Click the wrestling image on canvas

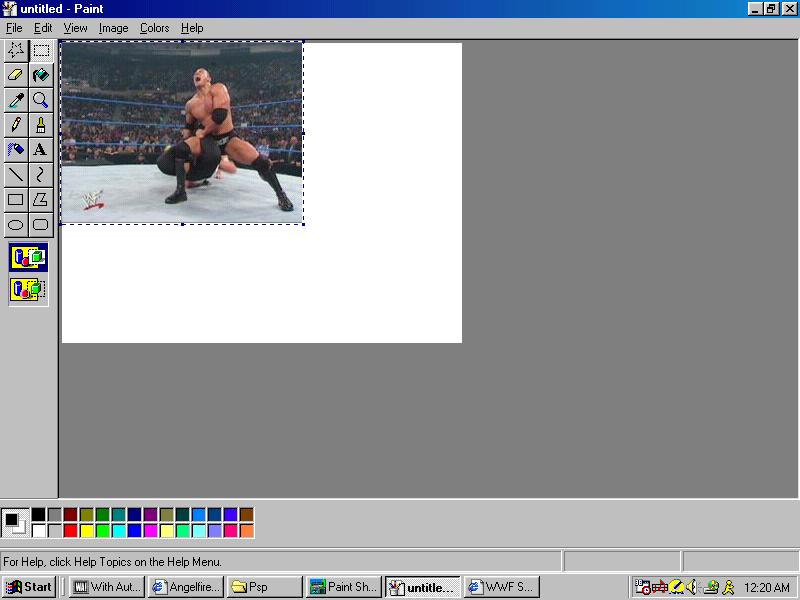[x=181, y=132]
